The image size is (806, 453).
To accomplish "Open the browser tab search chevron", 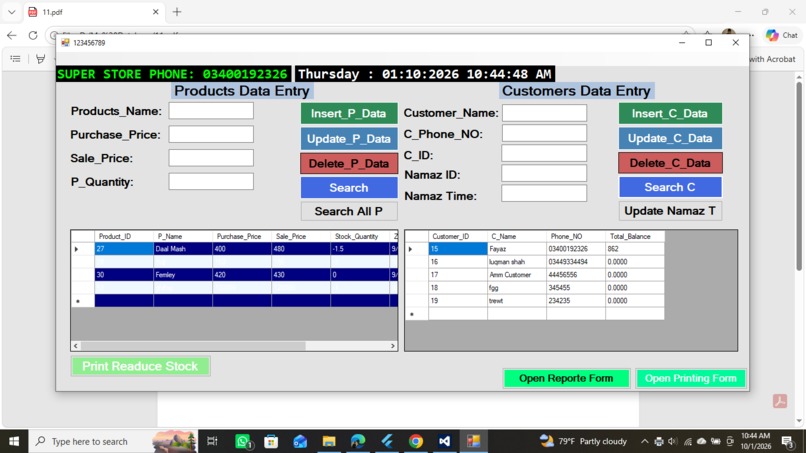I will click(x=12, y=12).
